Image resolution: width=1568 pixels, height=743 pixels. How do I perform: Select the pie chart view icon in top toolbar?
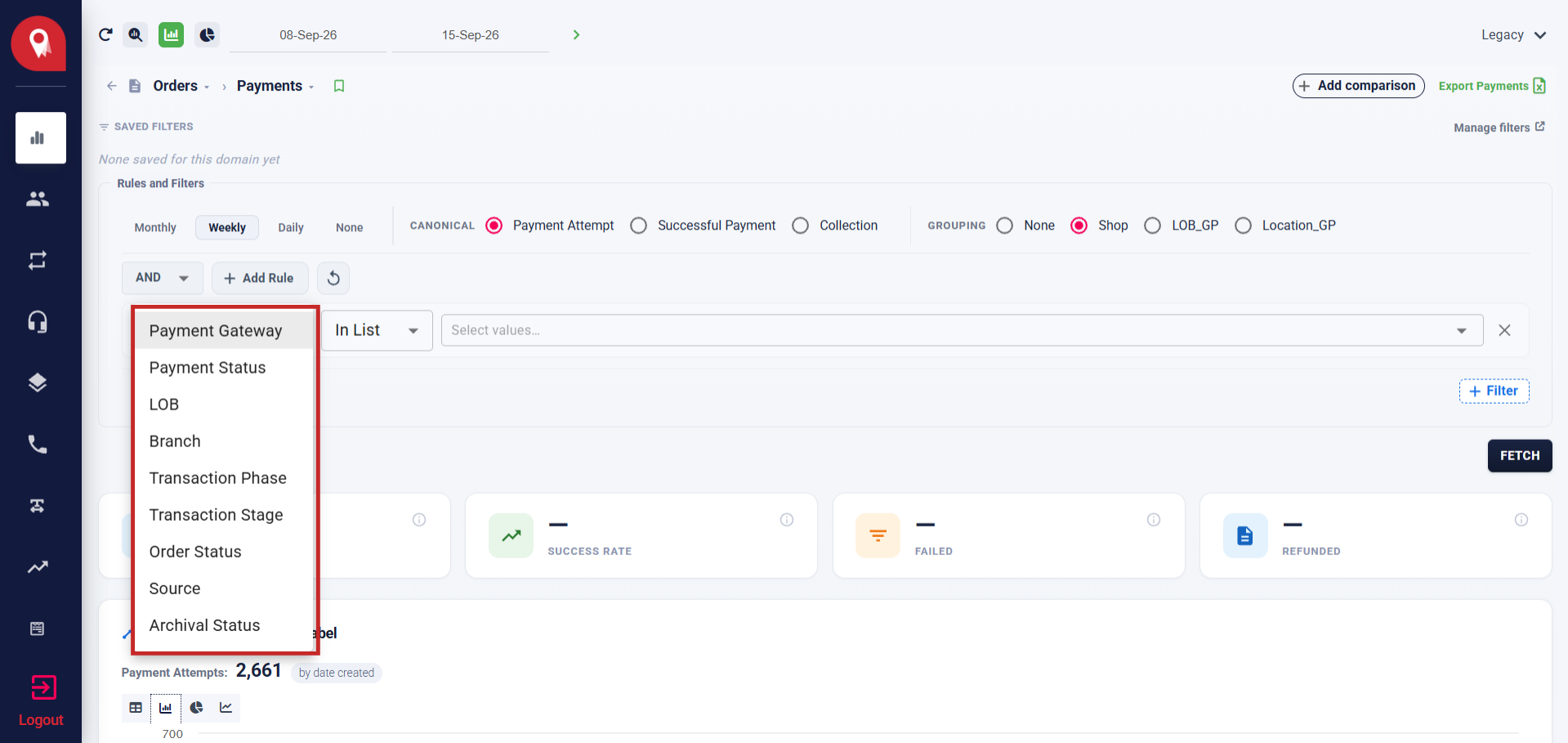click(208, 34)
